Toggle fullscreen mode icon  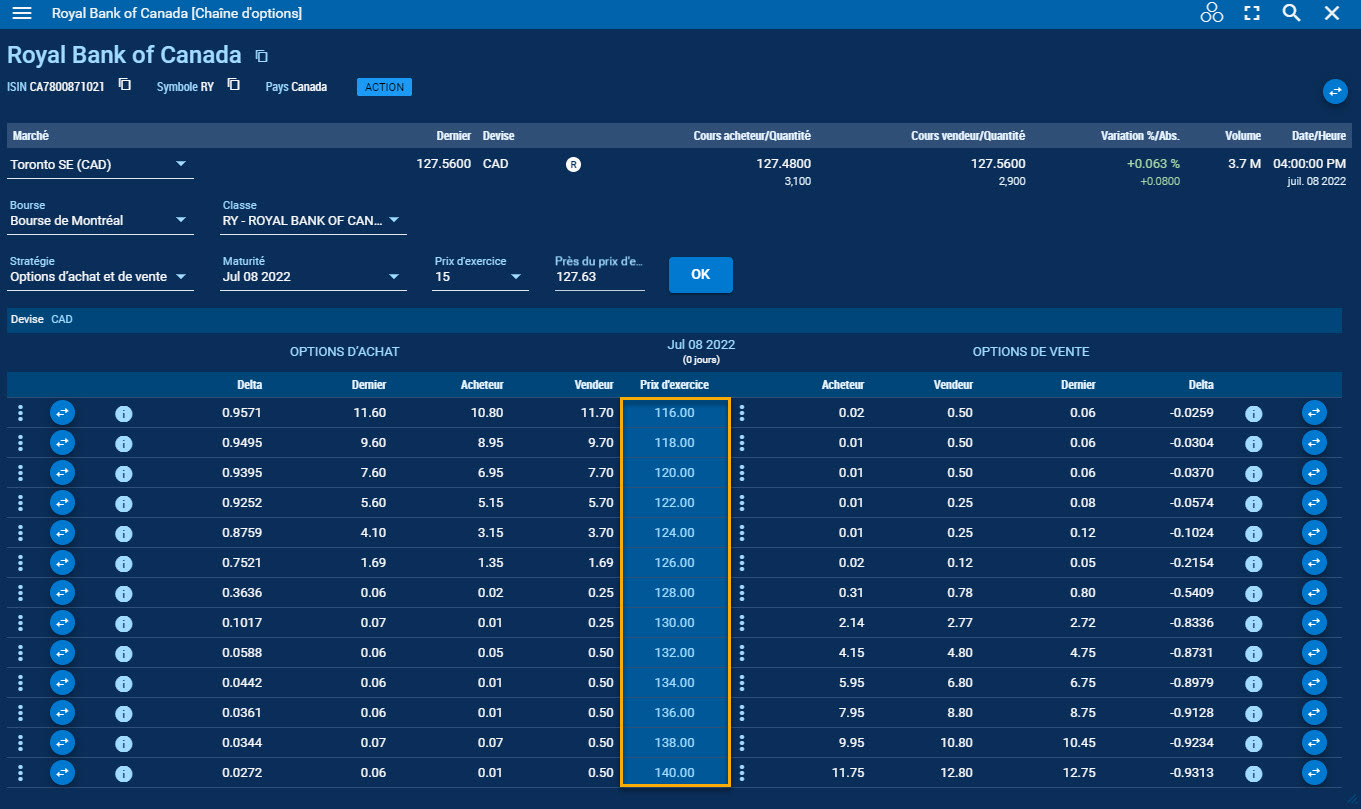point(1251,13)
